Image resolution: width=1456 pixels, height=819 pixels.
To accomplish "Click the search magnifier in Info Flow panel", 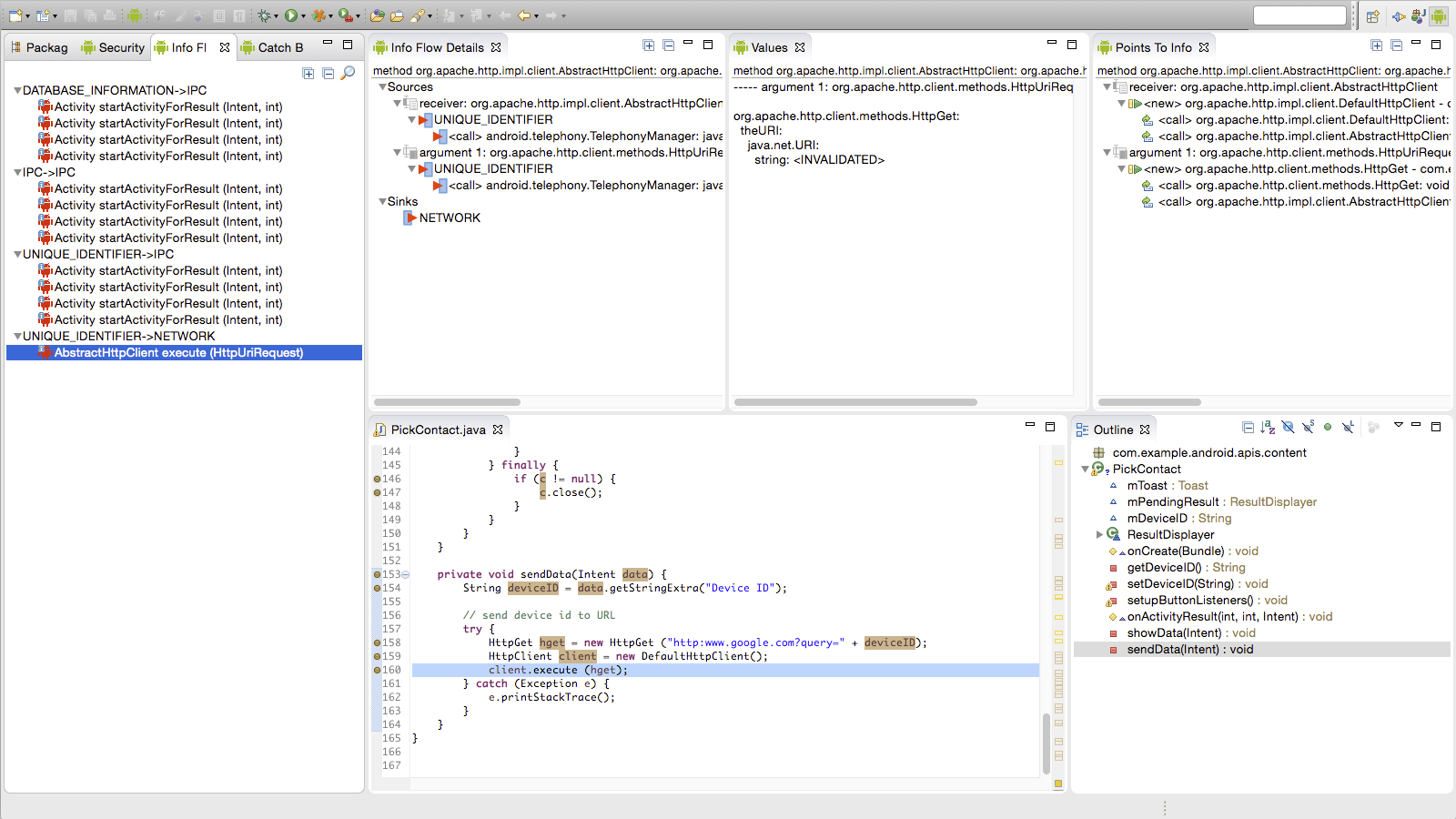I will [x=348, y=73].
